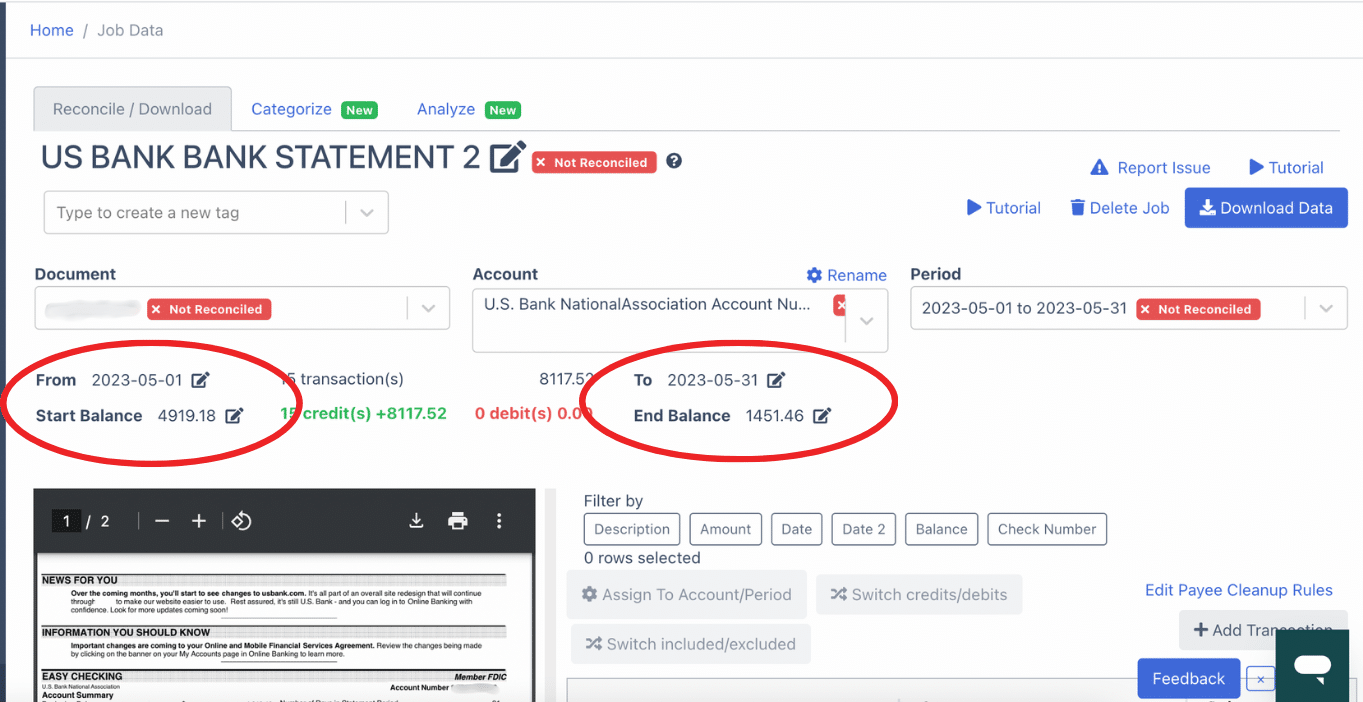
Task: Print the PDF document
Action: pyautogui.click(x=458, y=521)
